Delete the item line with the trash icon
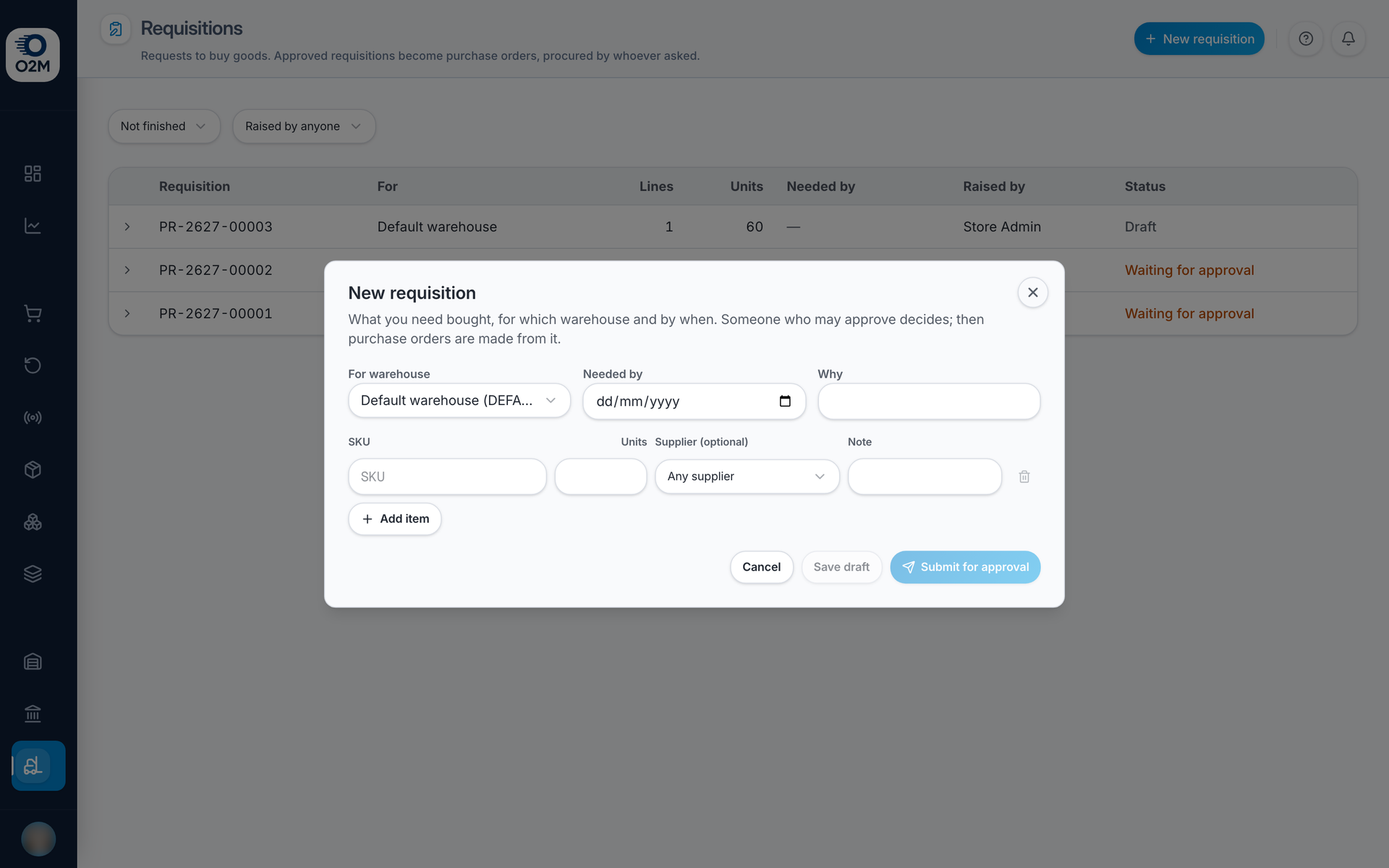1389x868 pixels. (1024, 477)
